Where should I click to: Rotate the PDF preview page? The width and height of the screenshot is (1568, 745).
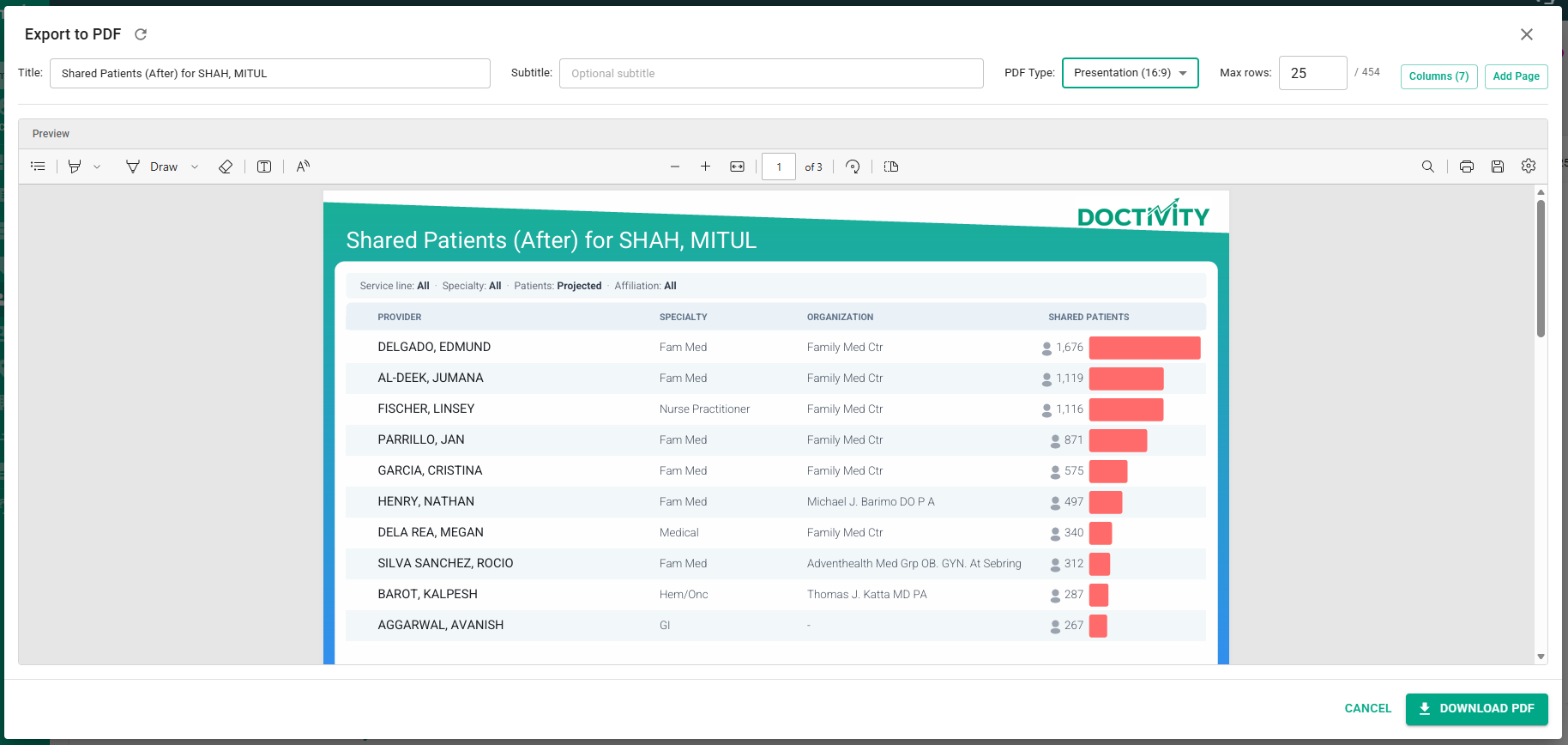coord(853,167)
